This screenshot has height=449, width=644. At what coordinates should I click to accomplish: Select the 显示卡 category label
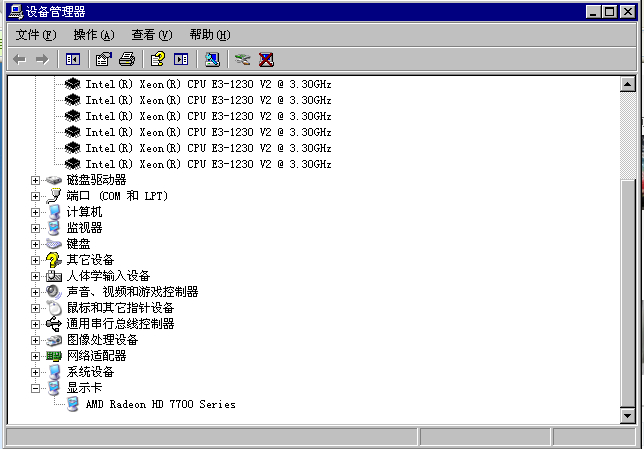[84, 388]
